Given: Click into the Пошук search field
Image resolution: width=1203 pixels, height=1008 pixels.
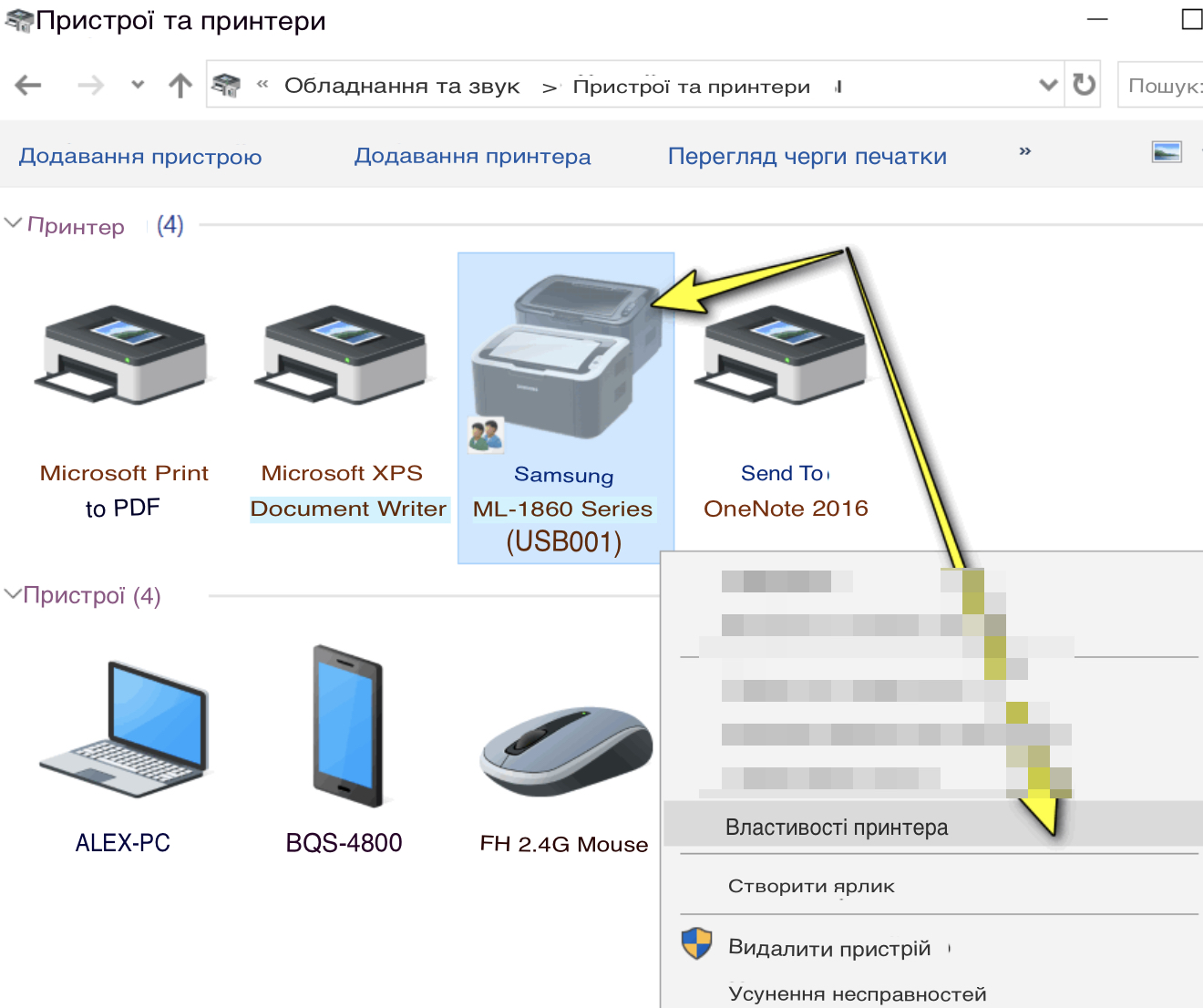Looking at the screenshot, I should (1161, 85).
